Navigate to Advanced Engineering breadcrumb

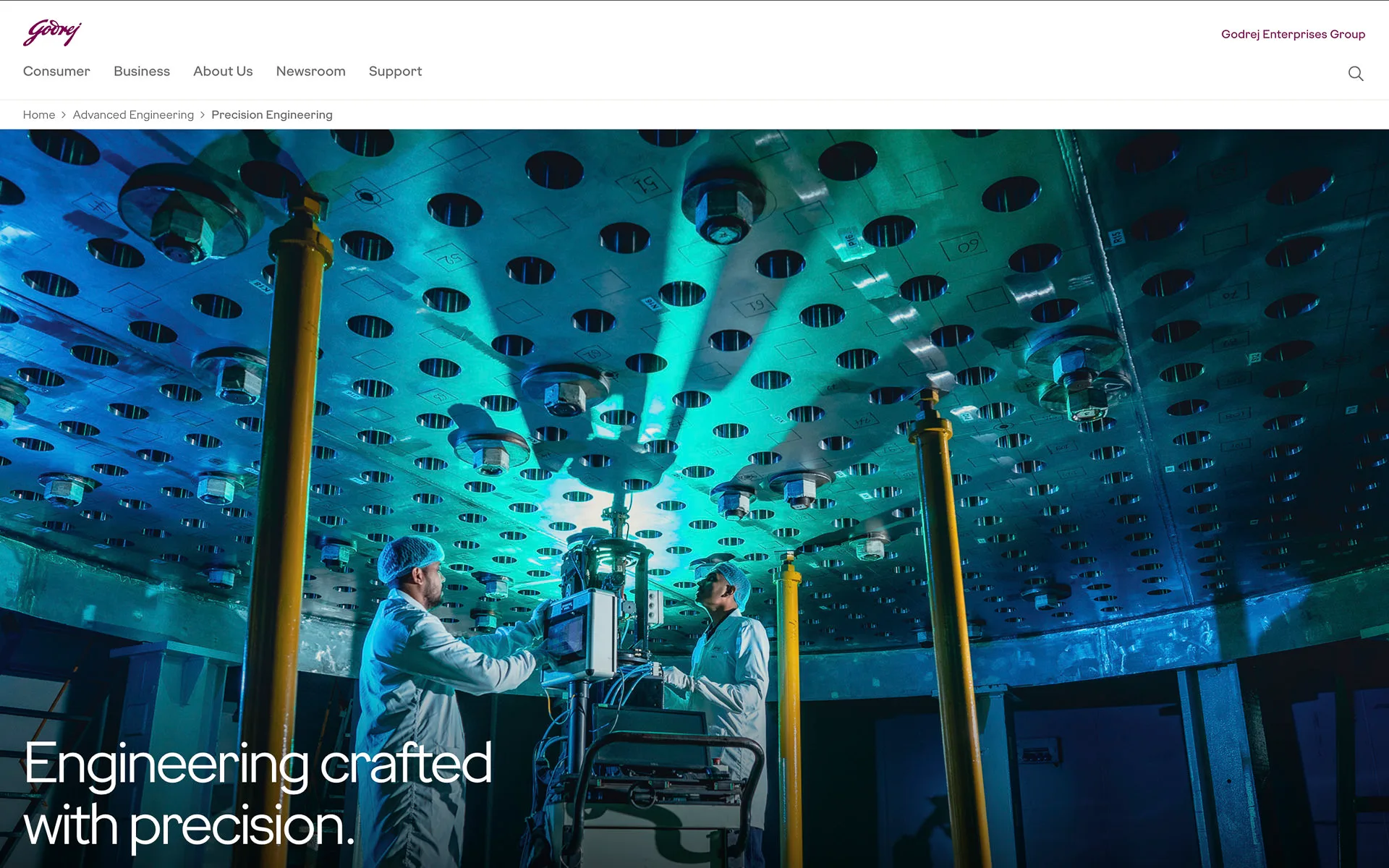(x=133, y=115)
